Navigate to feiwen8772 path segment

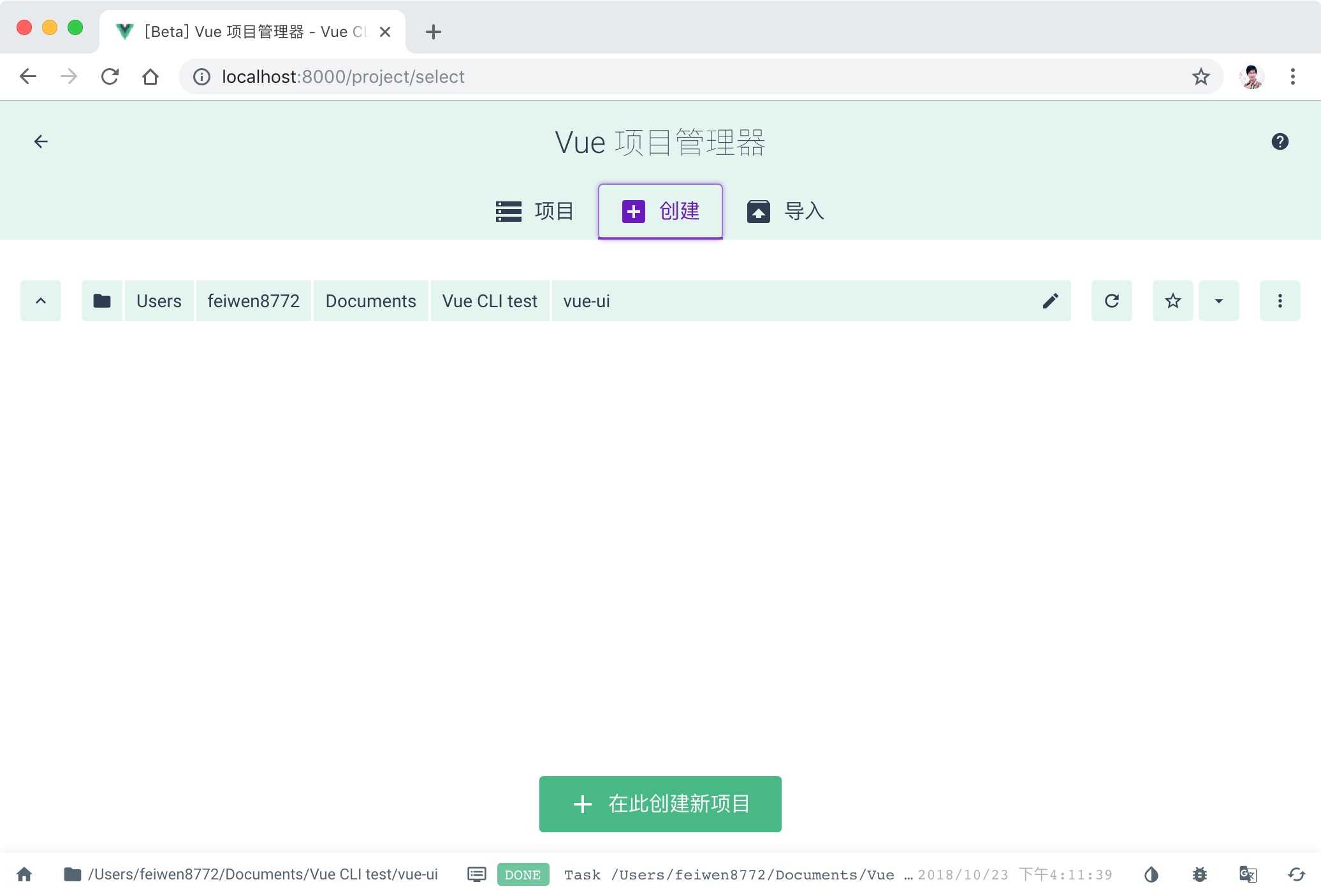(x=254, y=301)
